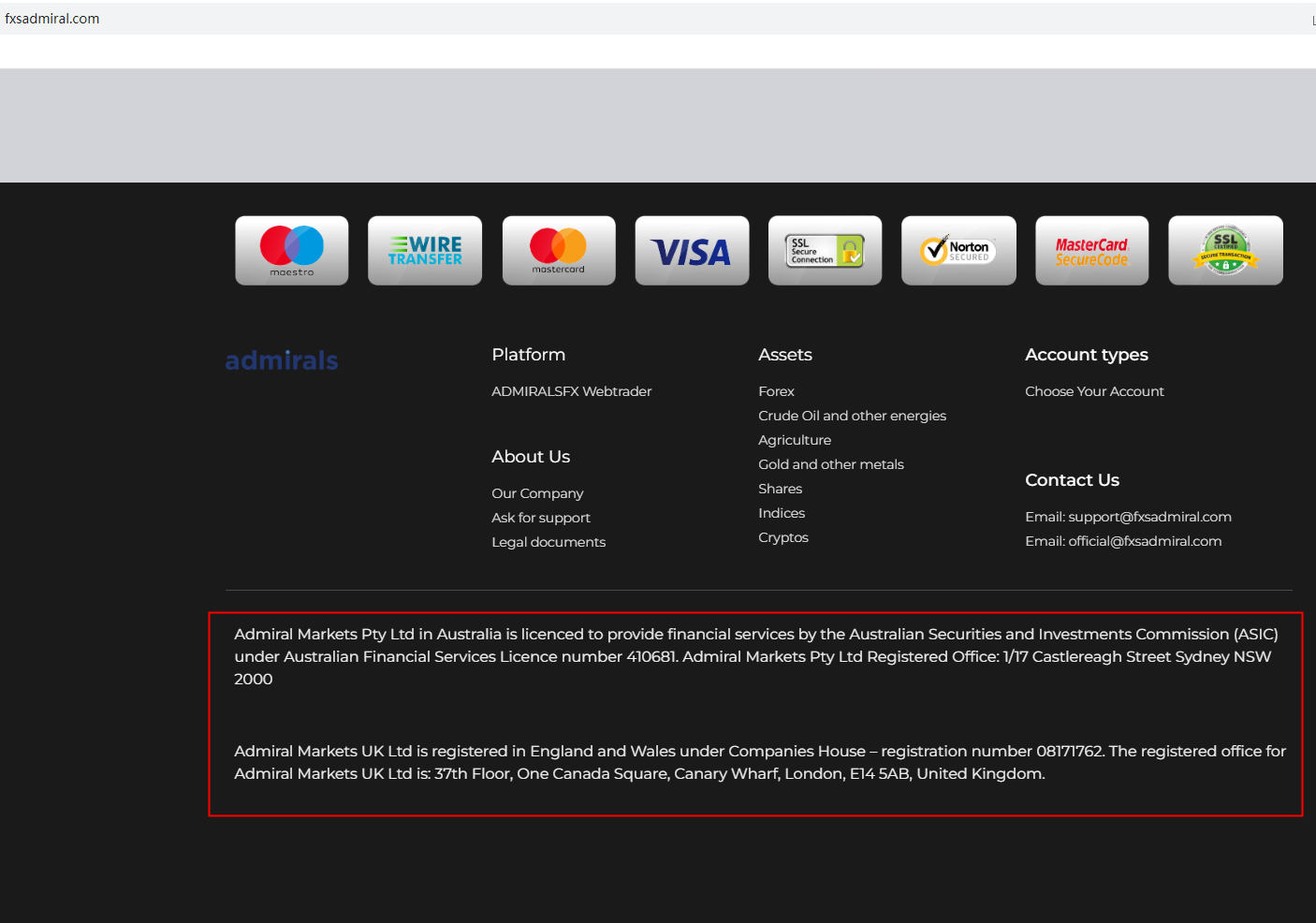Click the Wire Transfer badge
Screen dimensions: 1316x923
[425, 251]
